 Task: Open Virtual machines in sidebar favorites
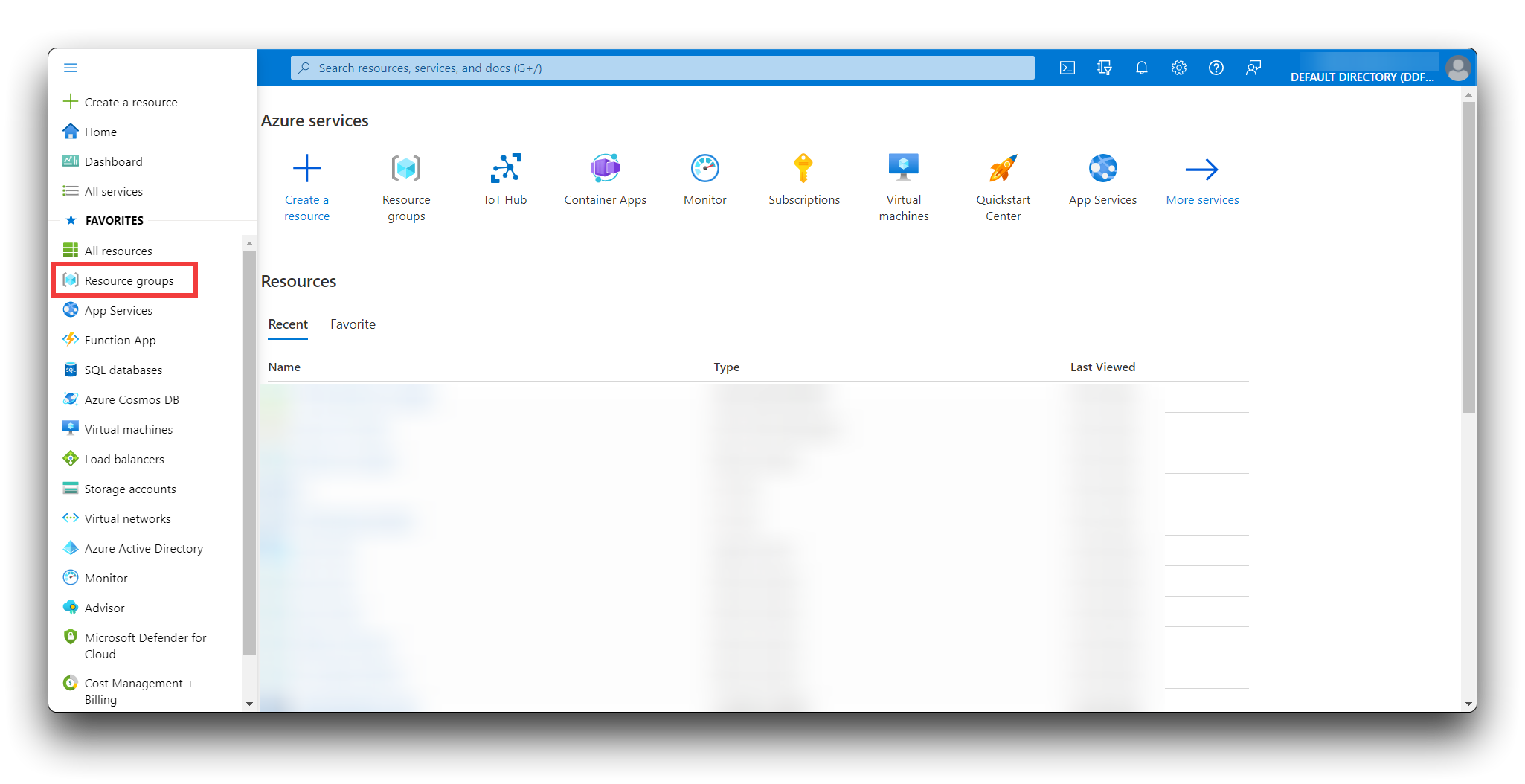(x=118, y=429)
